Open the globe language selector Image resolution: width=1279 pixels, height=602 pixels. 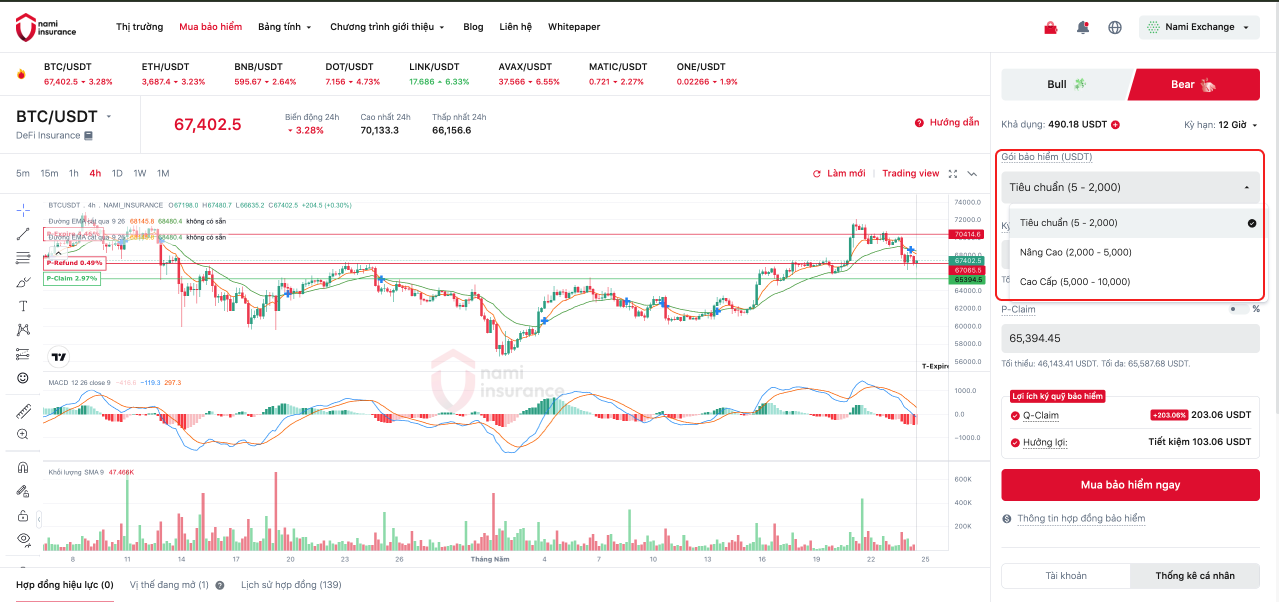pos(1115,28)
